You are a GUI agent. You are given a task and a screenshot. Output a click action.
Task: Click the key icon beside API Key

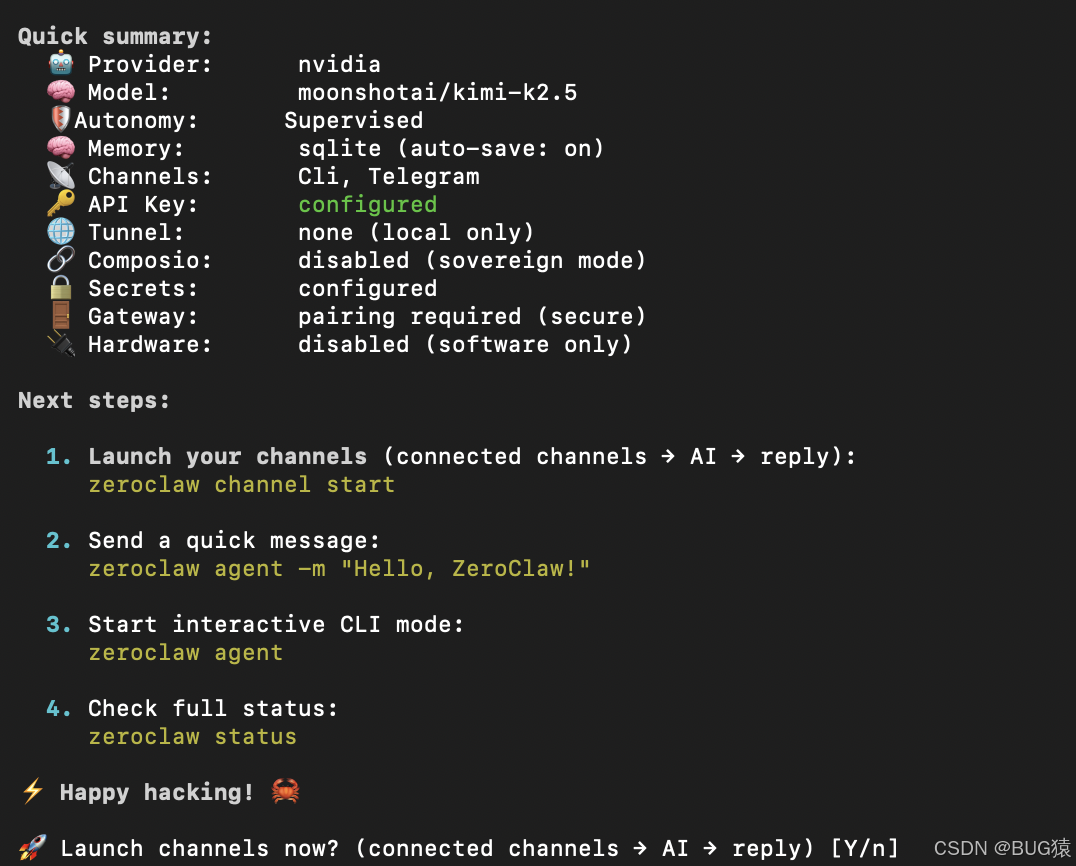(61, 203)
